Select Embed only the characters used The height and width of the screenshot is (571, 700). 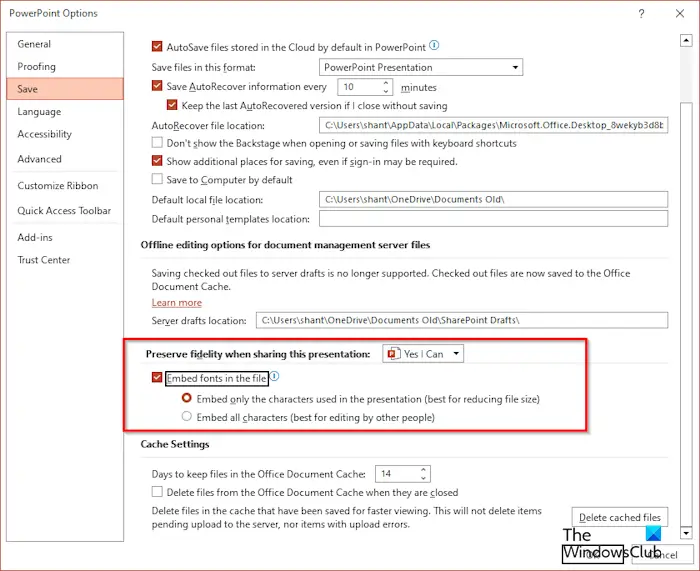point(187,398)
